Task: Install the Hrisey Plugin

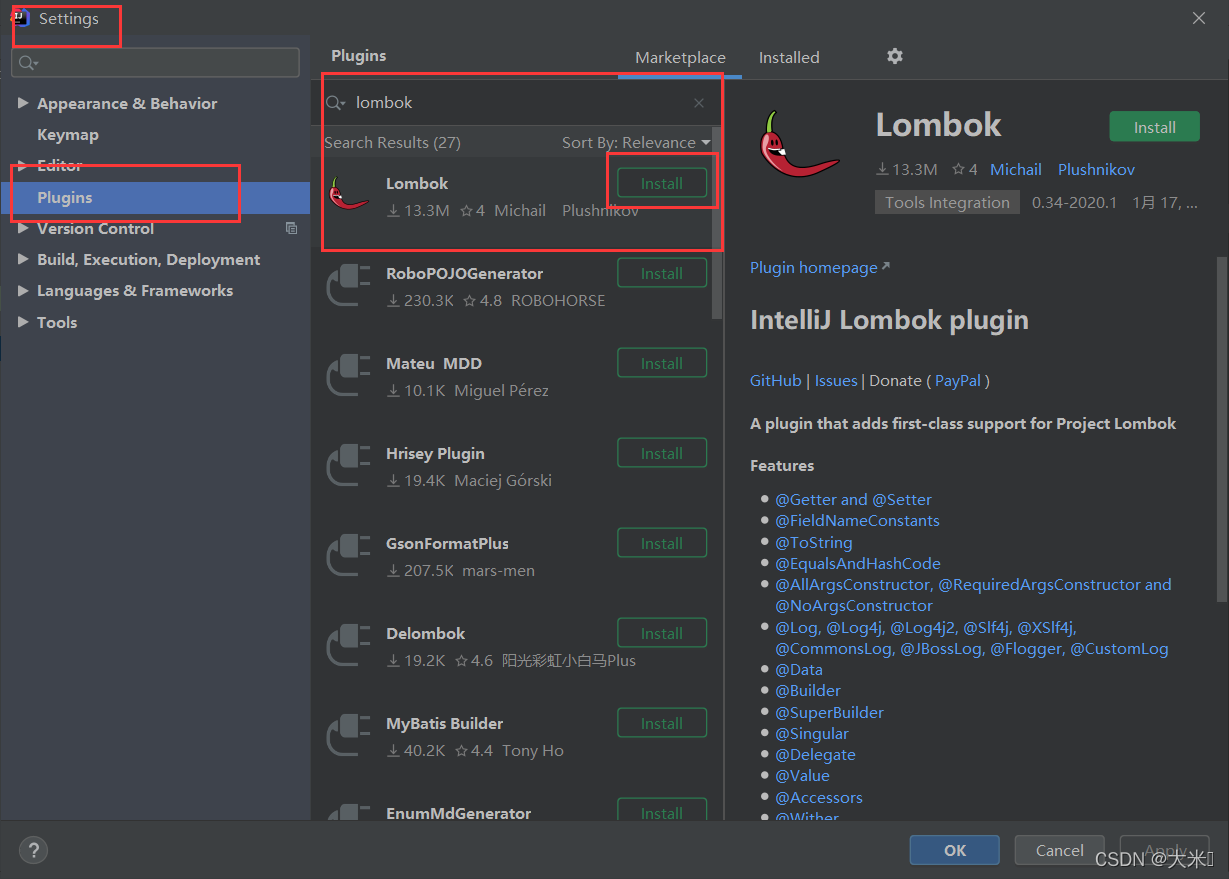Action: [x=662, y=453]
